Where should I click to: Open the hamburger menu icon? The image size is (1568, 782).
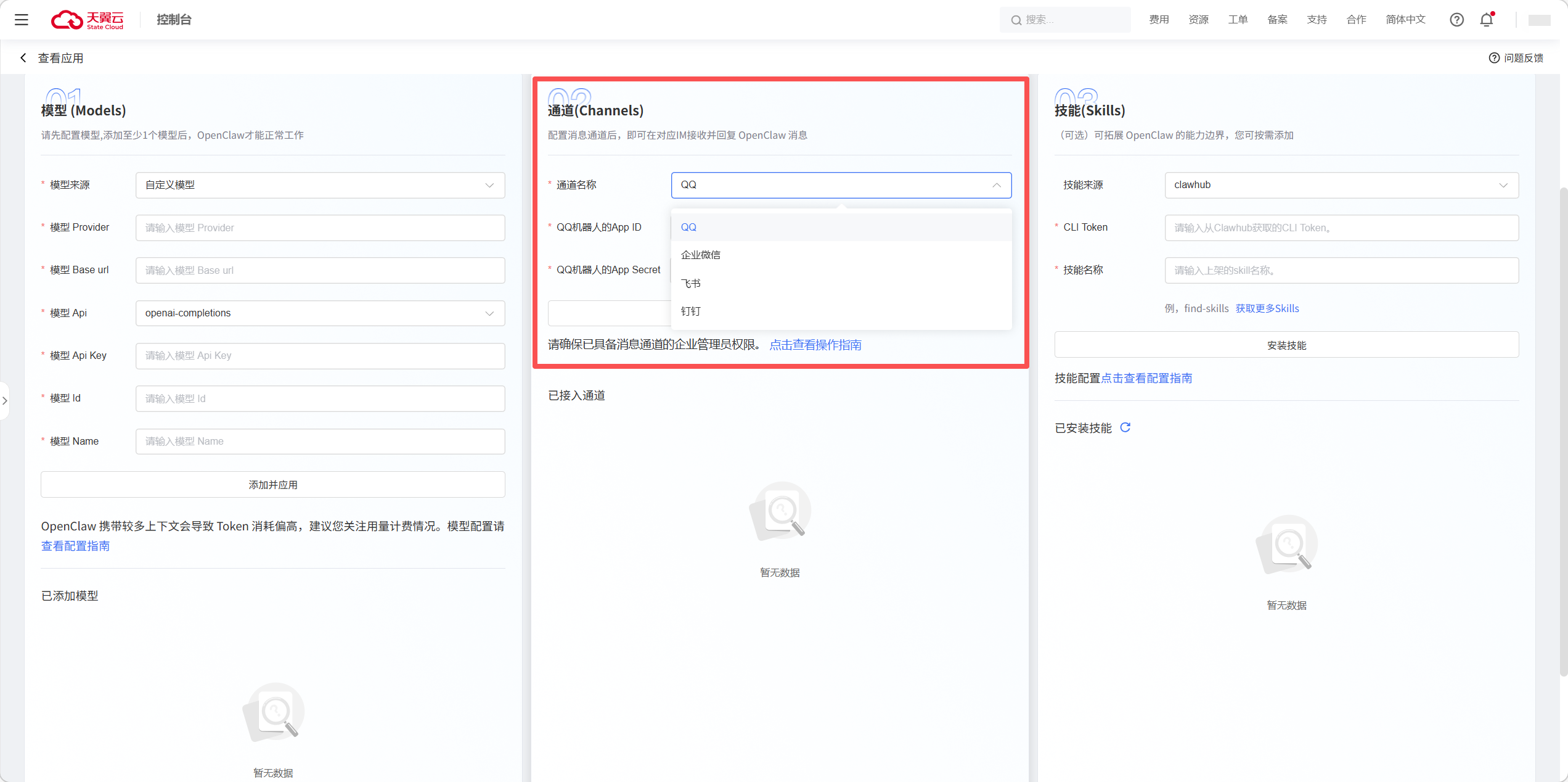click(x=22, y=20)
